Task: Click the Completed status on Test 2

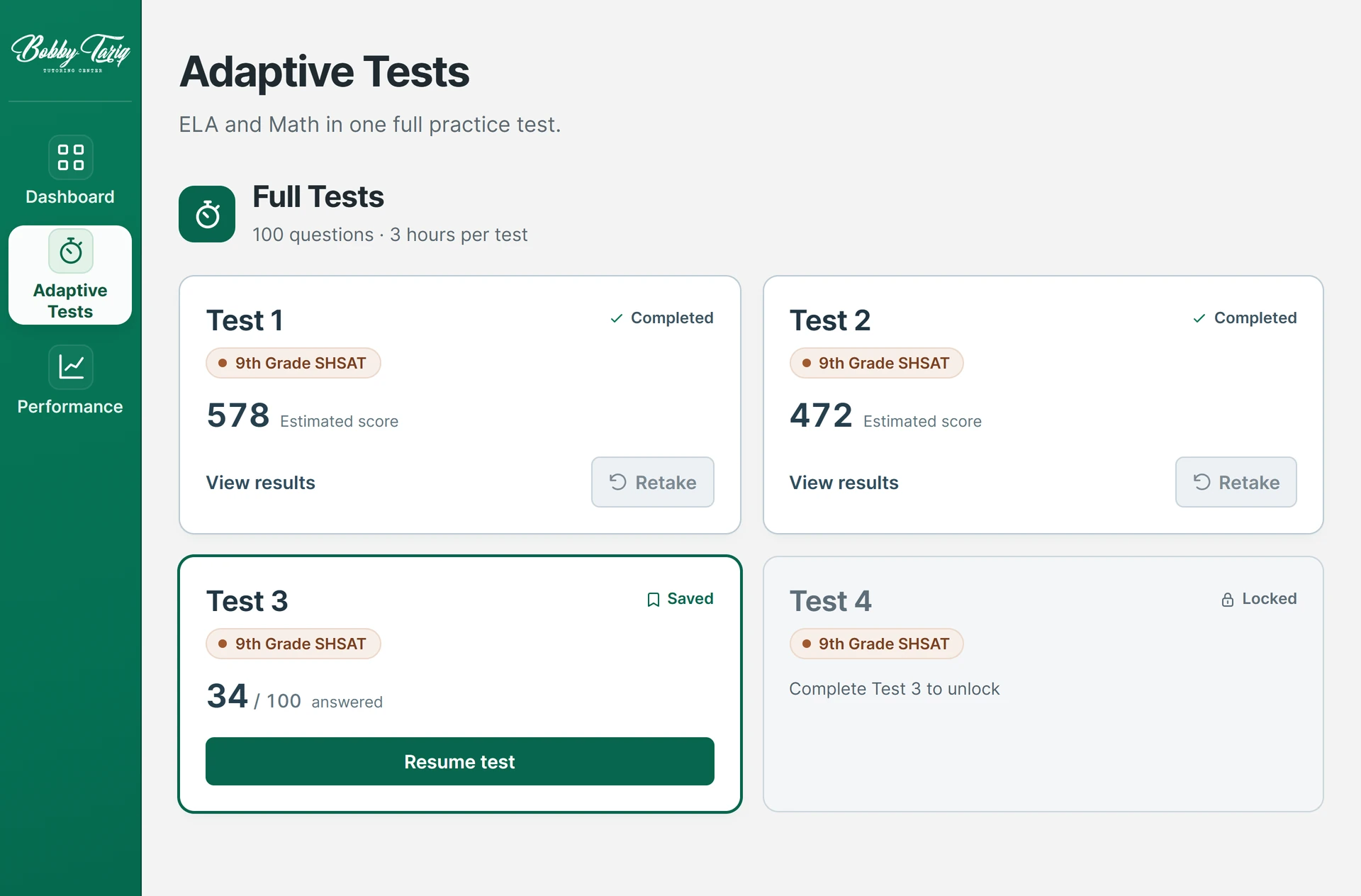Action: click(1255, 318)
